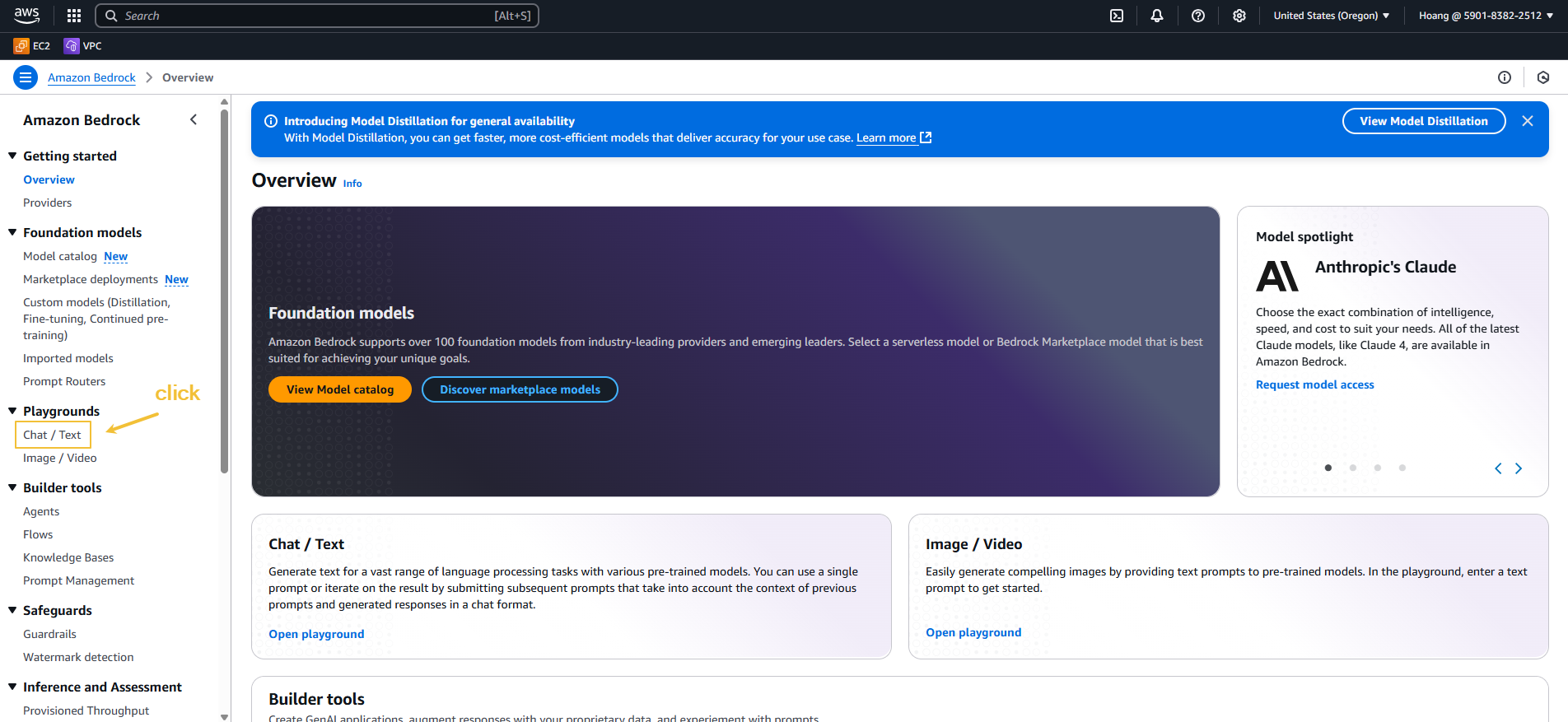Collapse the Getting started section

click(12, 156)
